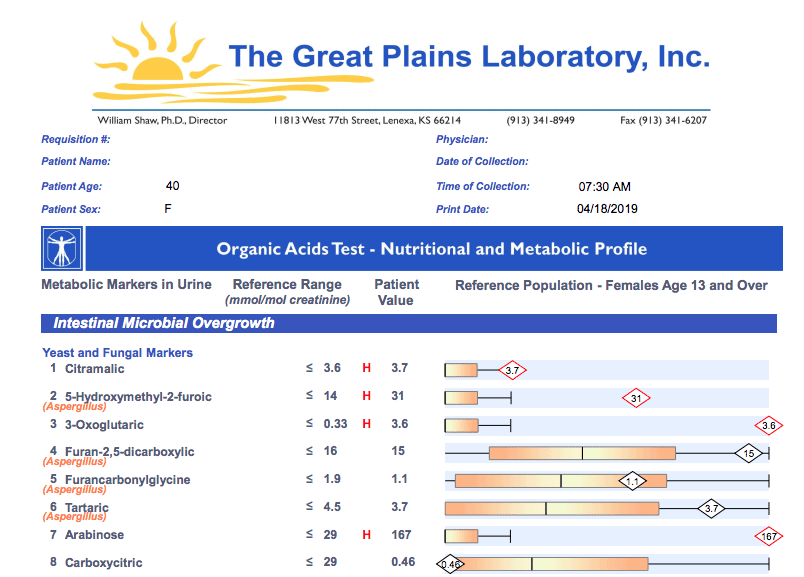Click Tartaric reference range 4.5

coord(332,507)
